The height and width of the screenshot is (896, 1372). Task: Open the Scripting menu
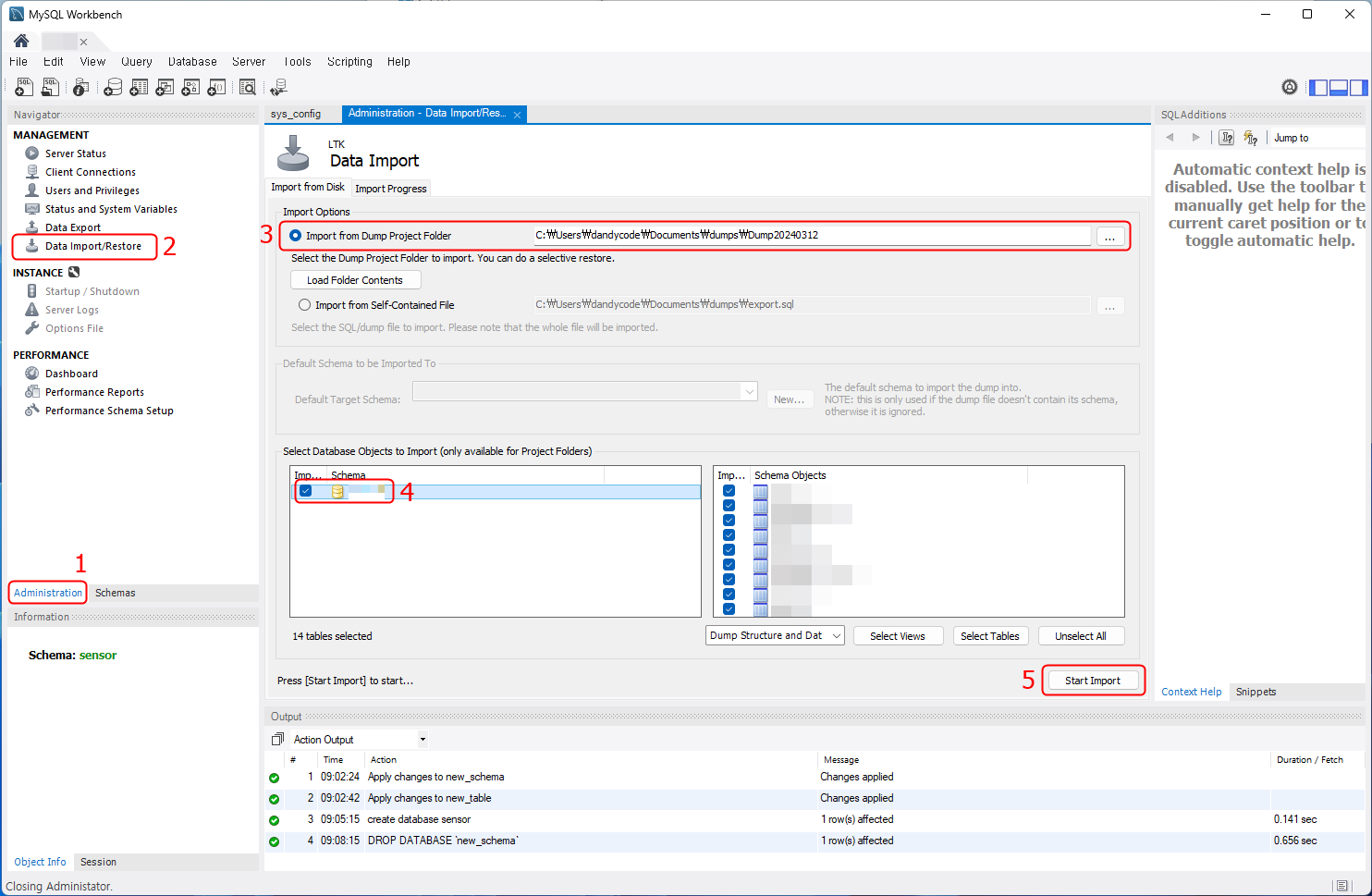[349, 62]
